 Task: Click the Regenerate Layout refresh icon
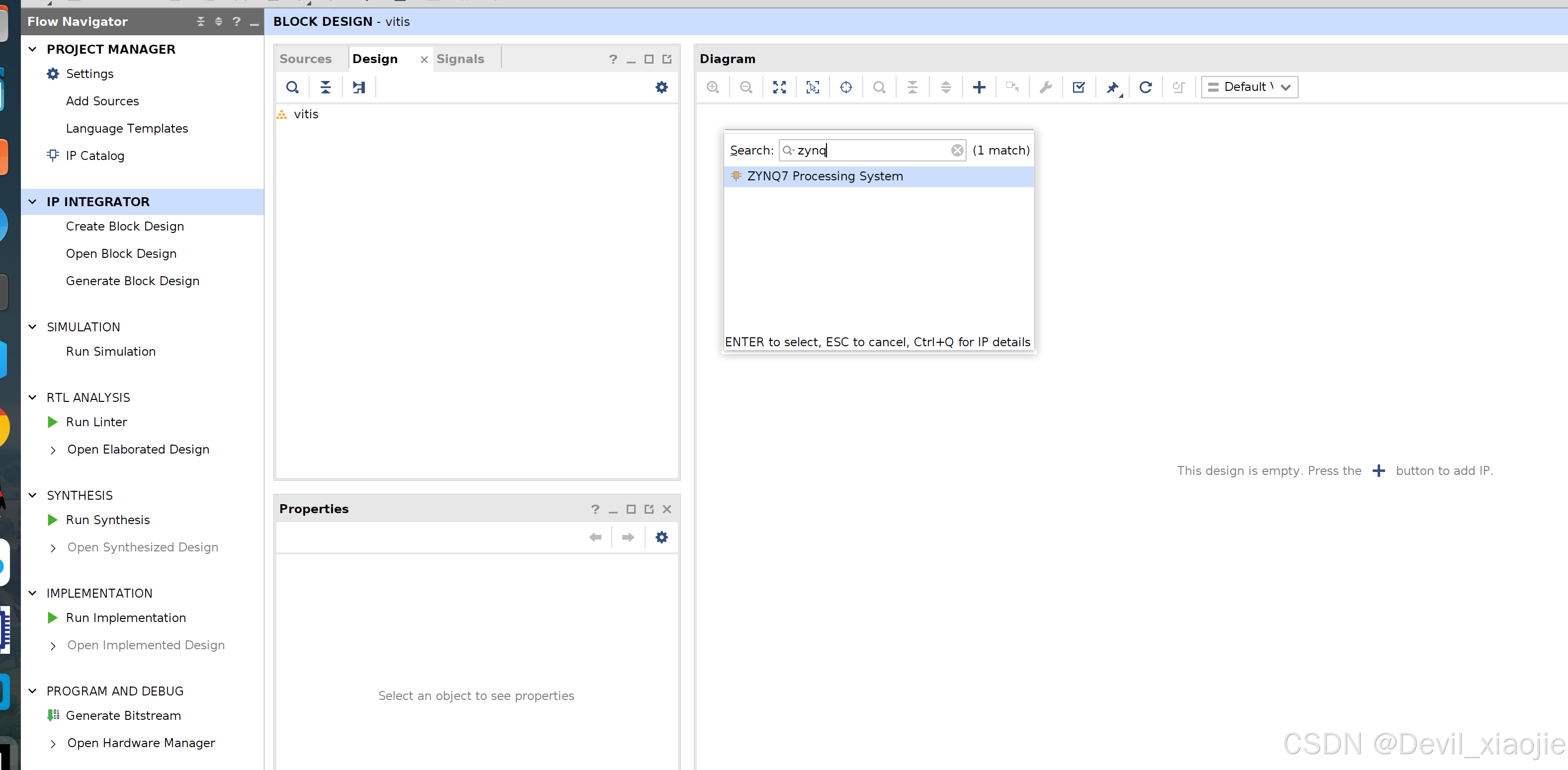coord(1145,87)
